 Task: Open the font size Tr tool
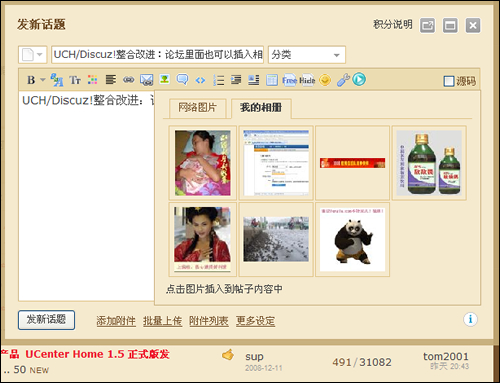click(x=75, y=80)
